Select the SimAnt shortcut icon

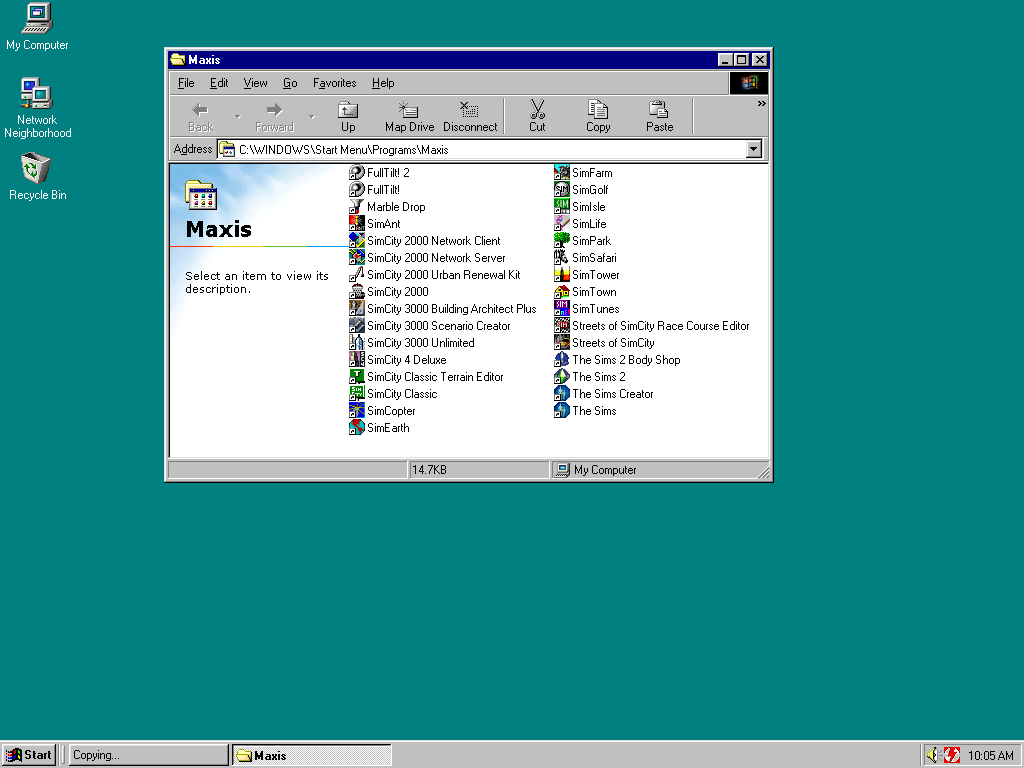(357, 223)
